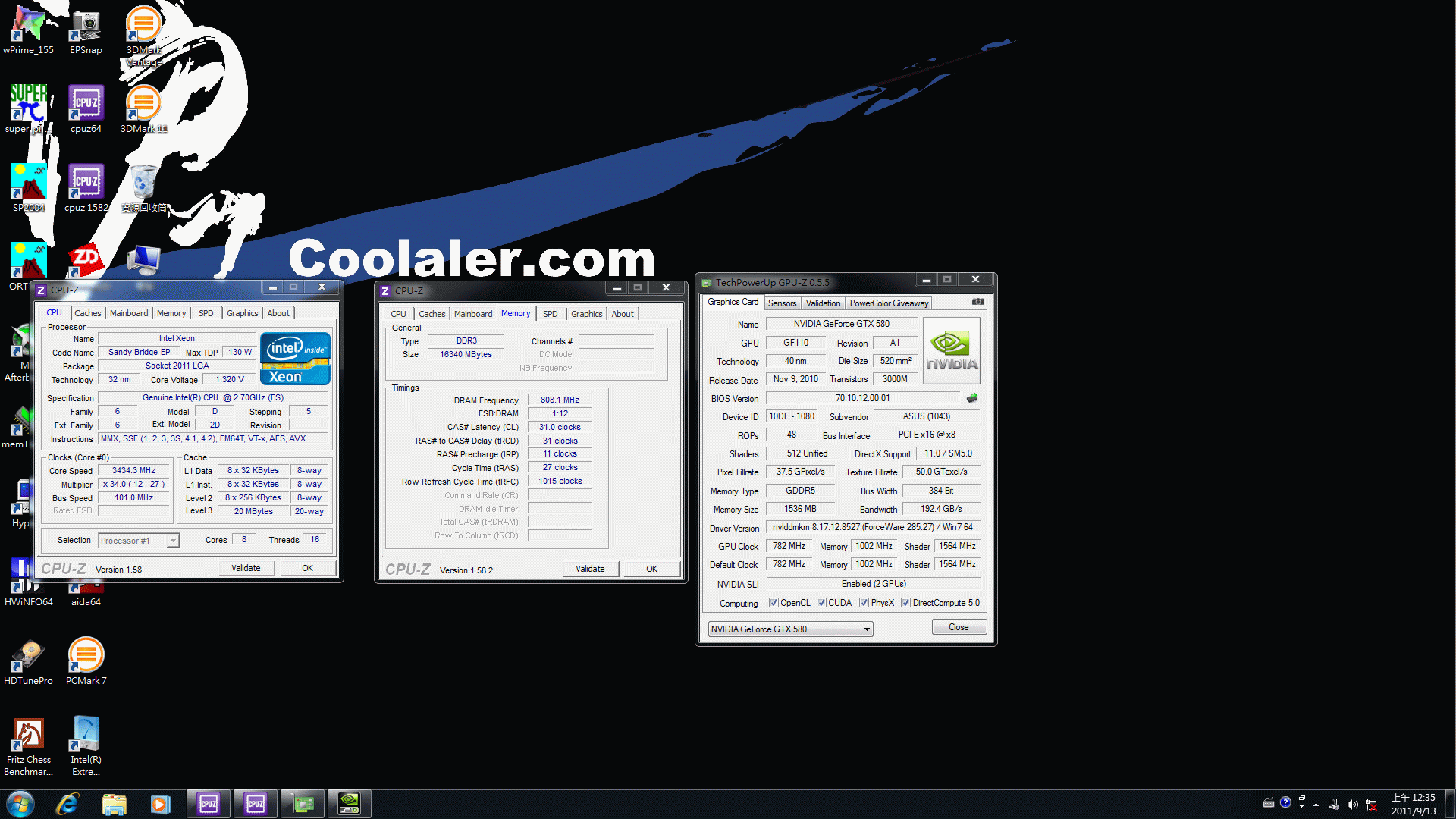
Task: Open SPD tab in the right CPU-Z window
Action: [551, 314]
